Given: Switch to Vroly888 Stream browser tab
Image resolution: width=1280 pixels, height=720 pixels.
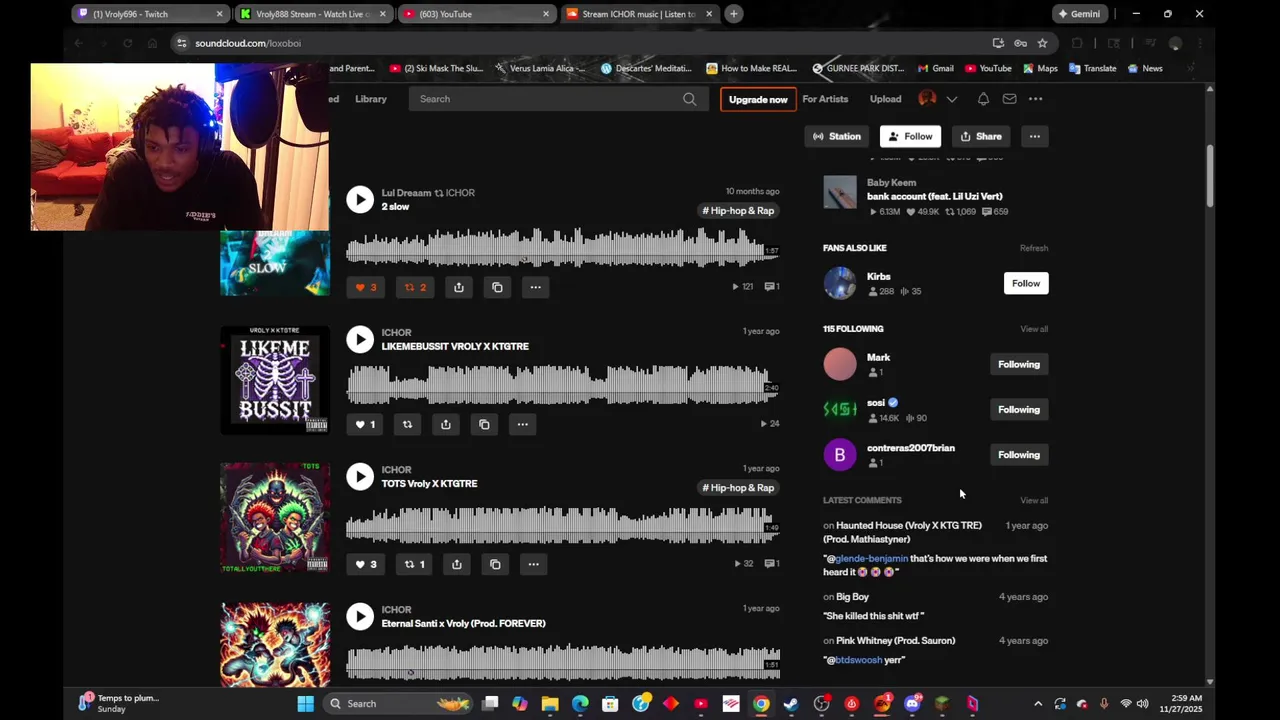Looking at the screenshot, I should coord(313,14).
